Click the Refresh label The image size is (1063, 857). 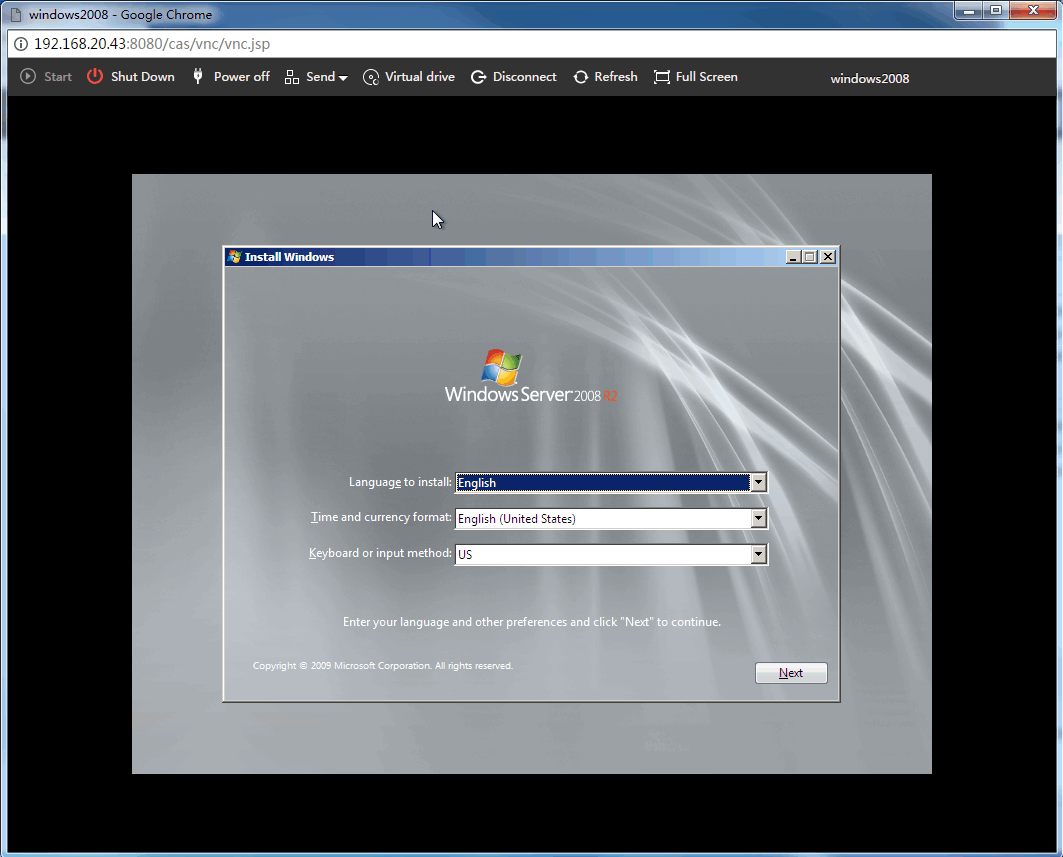click(616, 77)
